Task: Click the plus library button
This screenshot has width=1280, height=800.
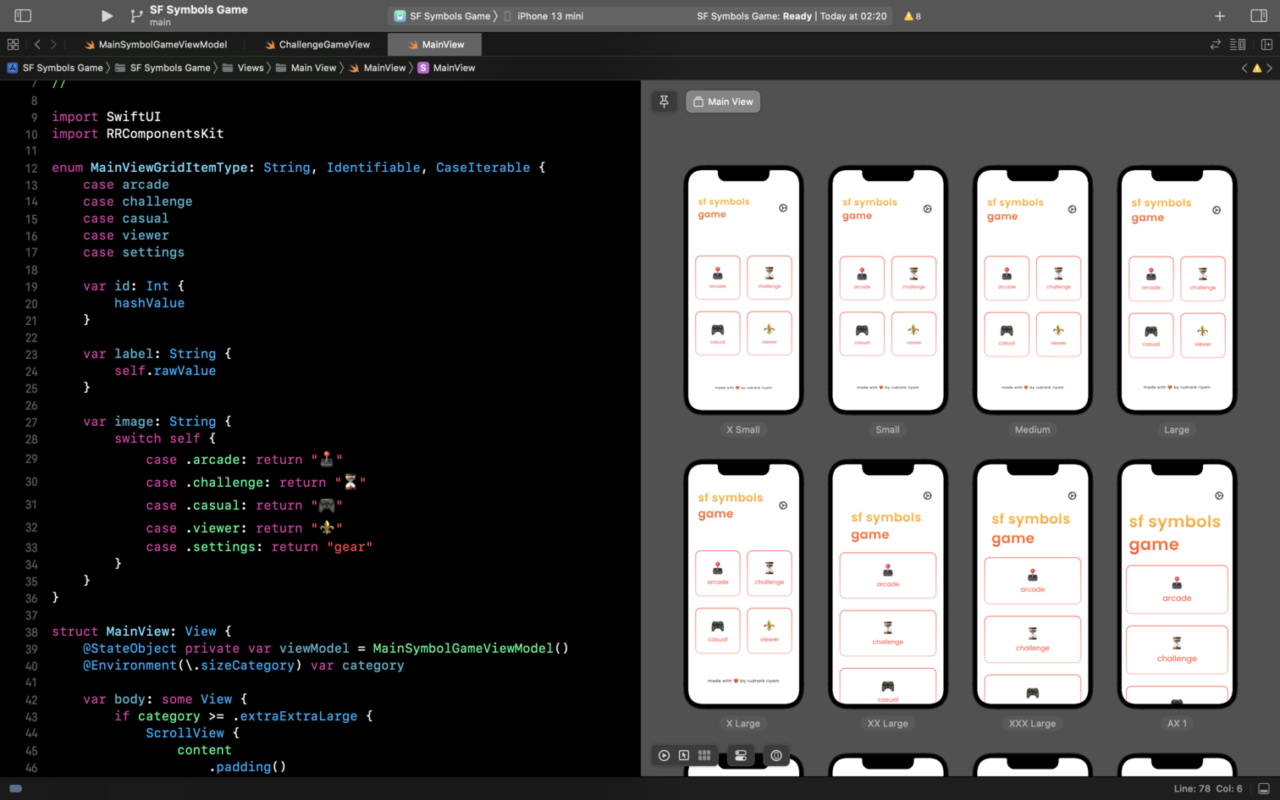Action: coord(1219,16)
